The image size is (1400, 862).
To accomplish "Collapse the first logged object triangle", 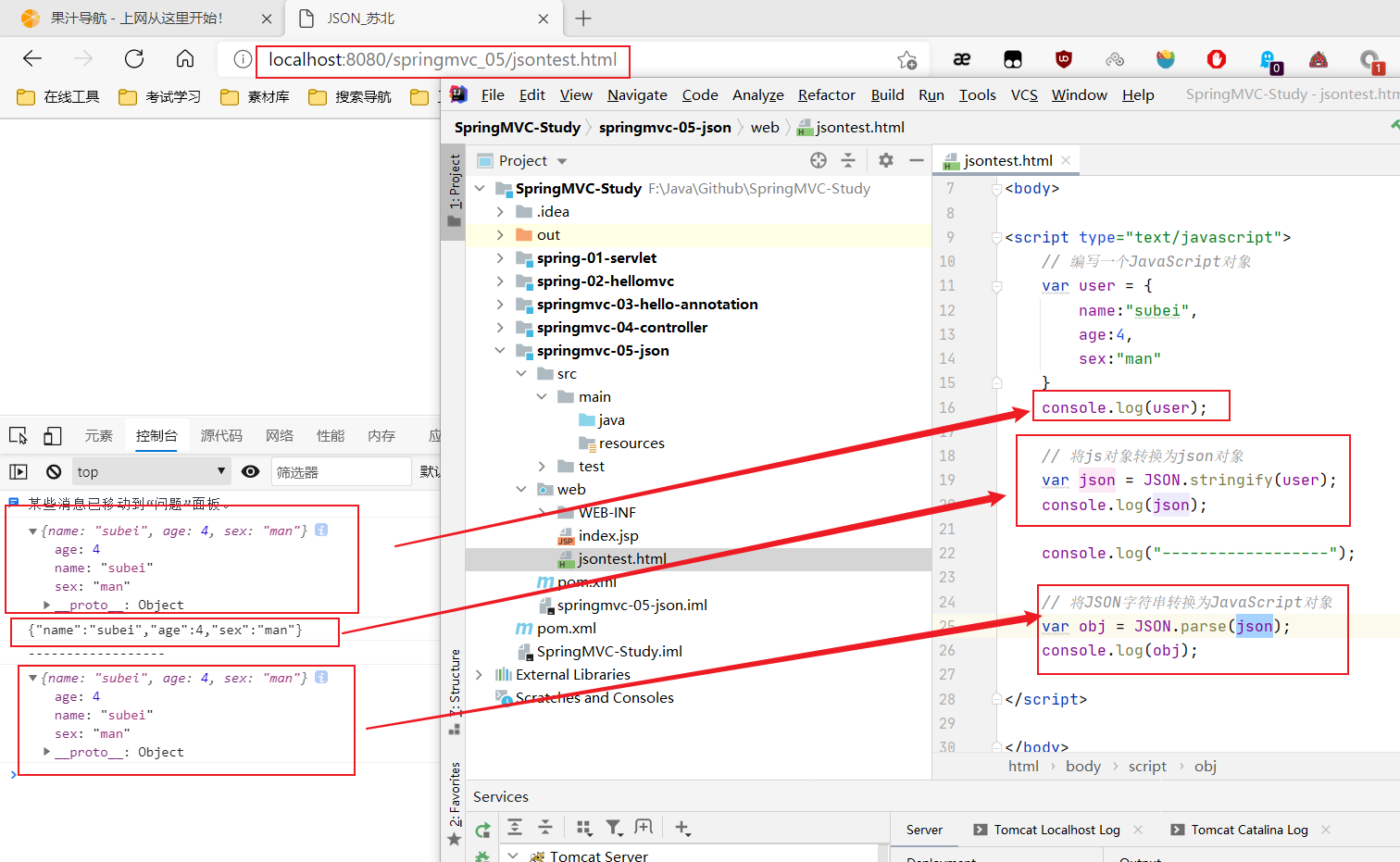I will coord(32,531).
